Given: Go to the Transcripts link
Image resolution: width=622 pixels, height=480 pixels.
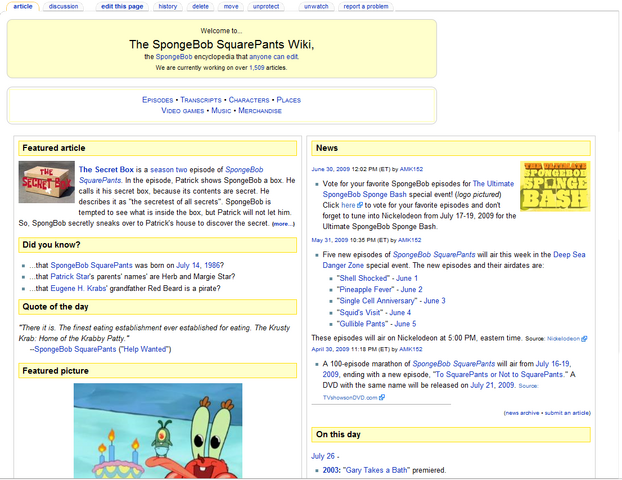Looking at the screenshot, I should 201,100.
